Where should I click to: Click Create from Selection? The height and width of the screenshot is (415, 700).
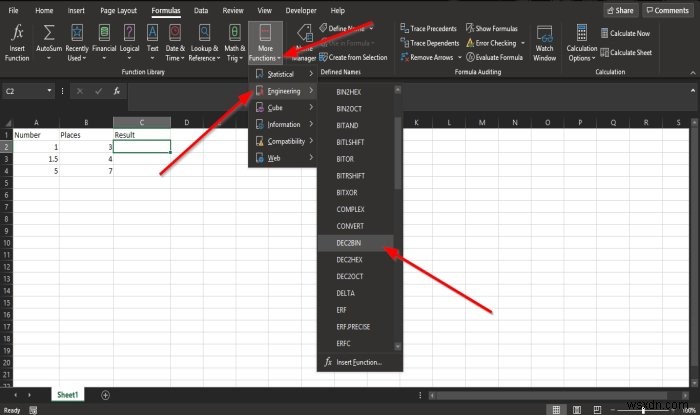pos(353,57)
